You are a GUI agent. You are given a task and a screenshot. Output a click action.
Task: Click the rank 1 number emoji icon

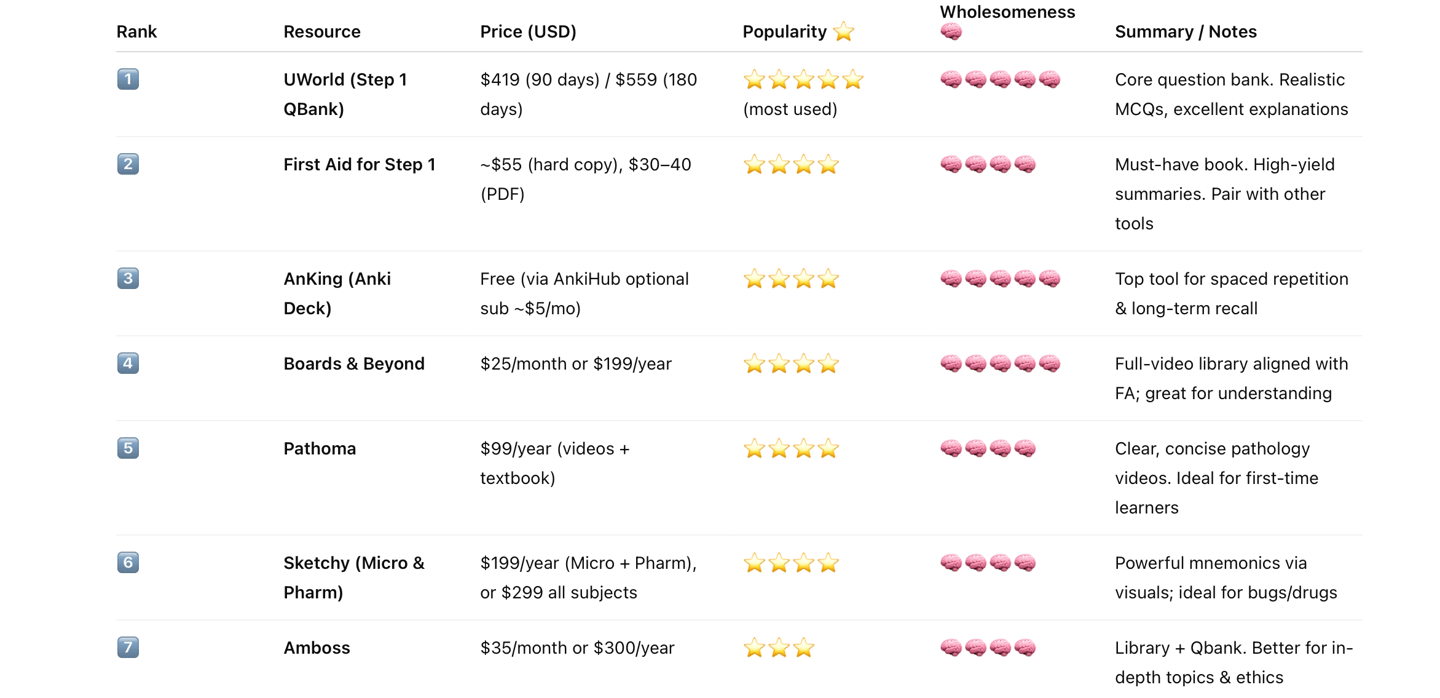tap(128, 79)
